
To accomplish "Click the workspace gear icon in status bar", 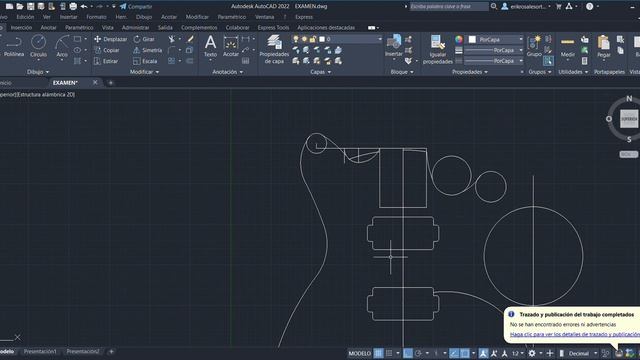I will tap(532, 353).
